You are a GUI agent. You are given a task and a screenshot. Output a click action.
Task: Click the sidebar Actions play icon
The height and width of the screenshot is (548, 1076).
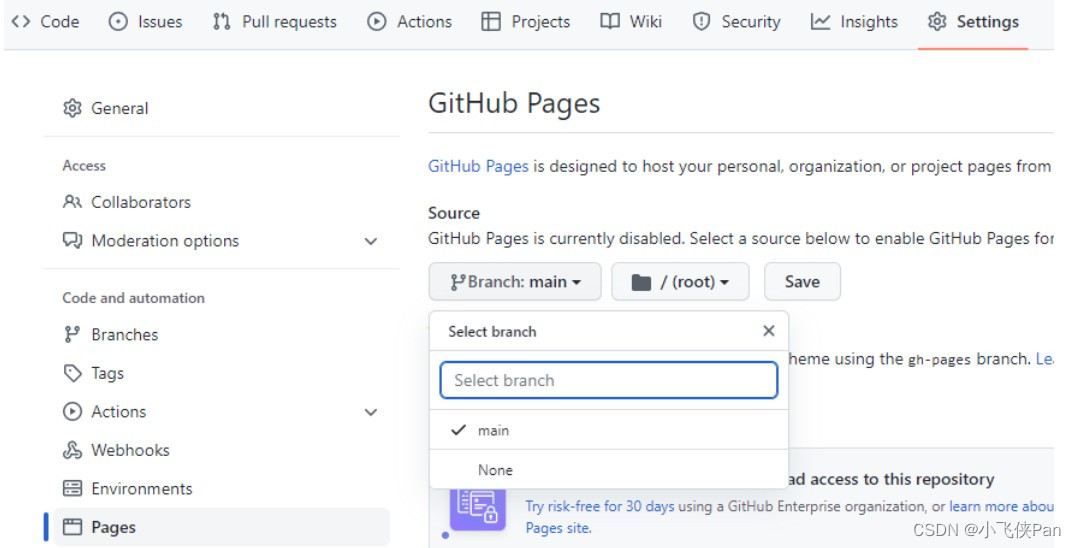[x=72, y=412]
